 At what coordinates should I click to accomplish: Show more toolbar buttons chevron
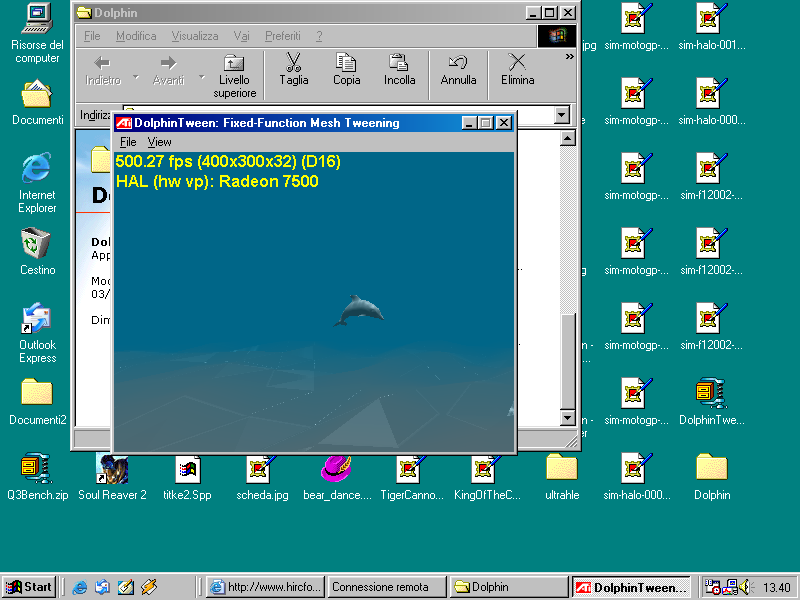click(x=569, y=57)
